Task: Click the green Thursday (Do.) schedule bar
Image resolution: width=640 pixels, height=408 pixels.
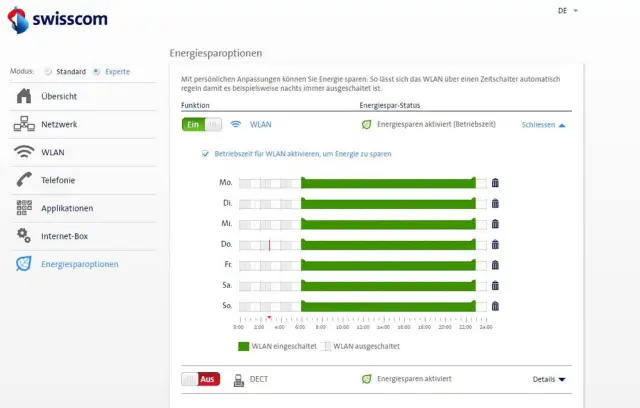Action: click(389, 244)
